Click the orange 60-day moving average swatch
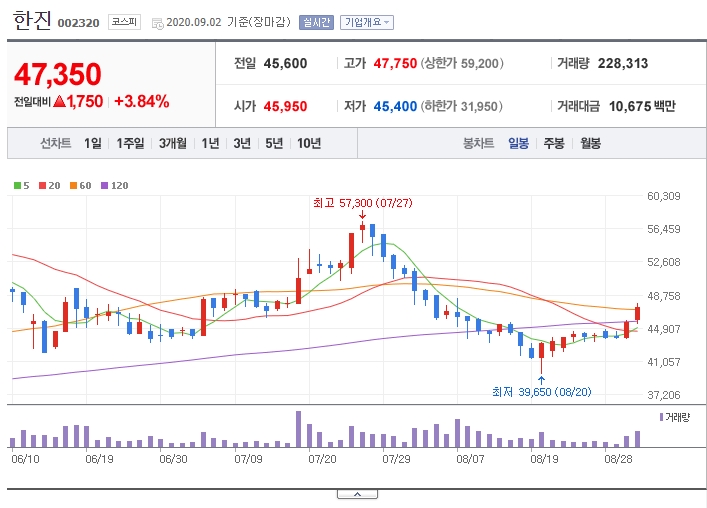 (x=73, y=185)
